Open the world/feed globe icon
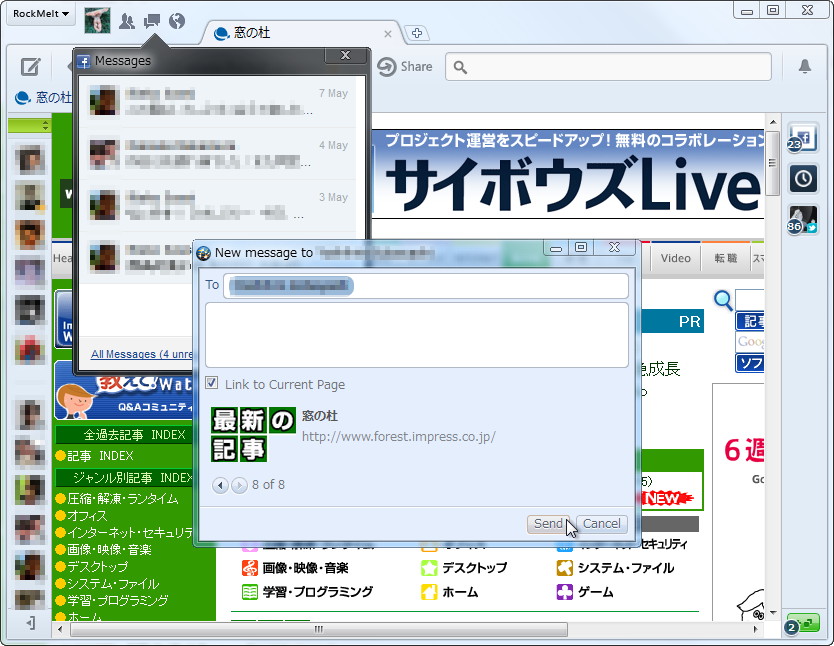The height and width of the screenshot is (646, 834). pos(176,19)
